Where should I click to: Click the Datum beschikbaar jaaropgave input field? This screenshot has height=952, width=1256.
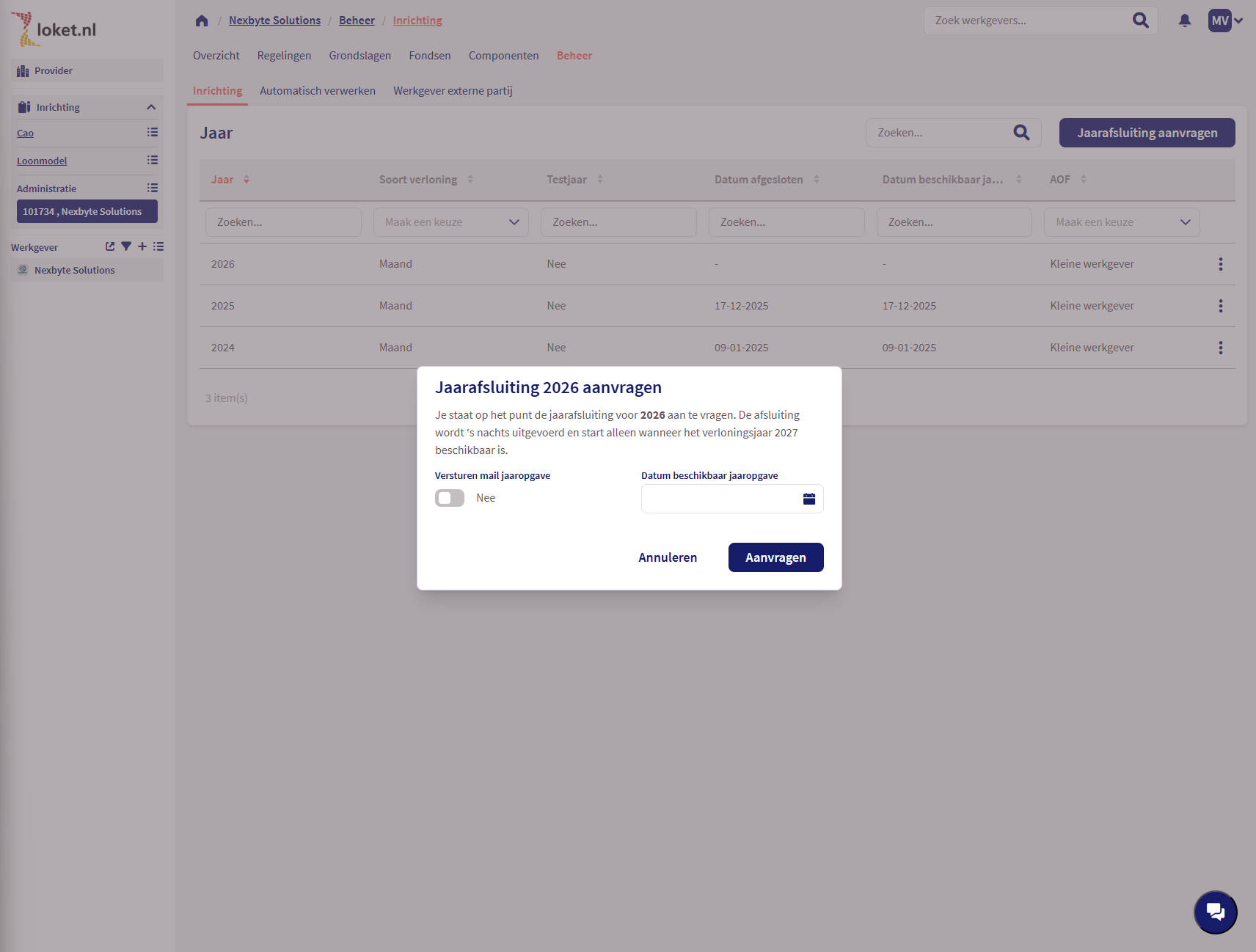[719, 499]
